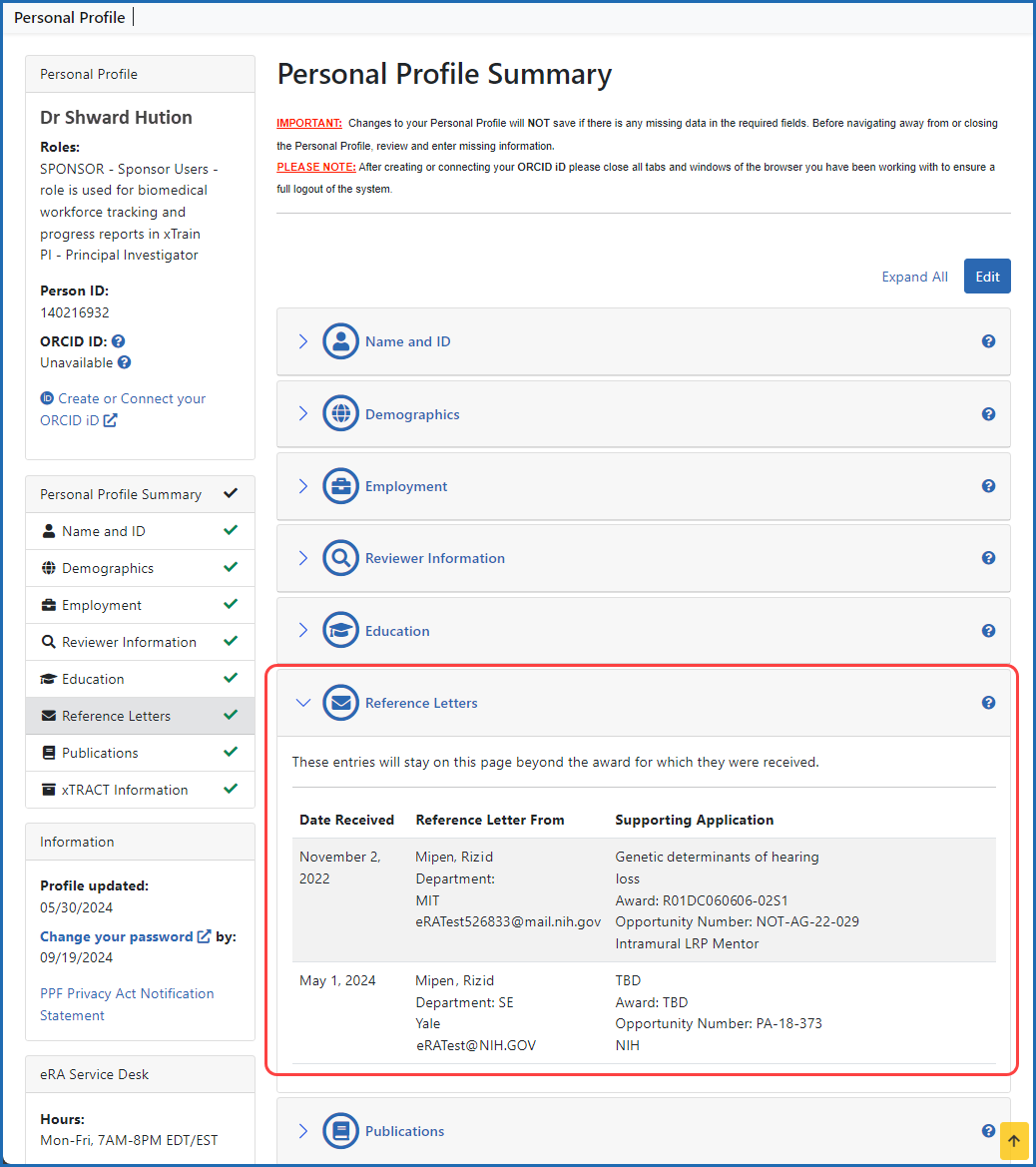Click the May 1, 2024 date cell

coord(337,980)
